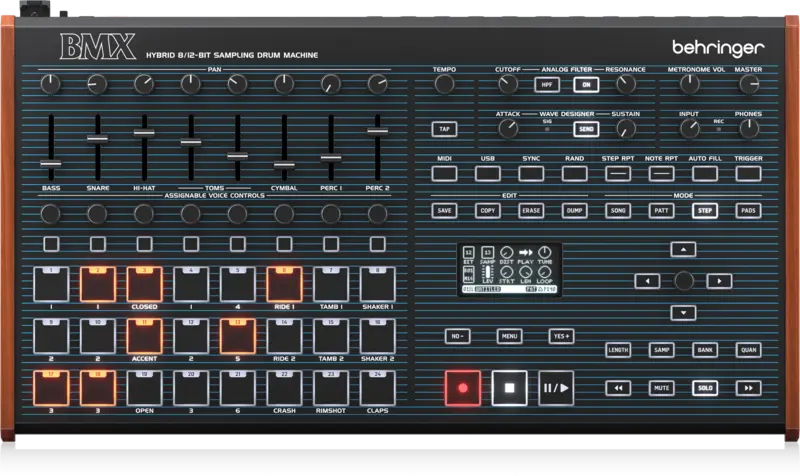Click the NO- button
The height and width of the screenshot is (476, 800).
coord(457,336)
